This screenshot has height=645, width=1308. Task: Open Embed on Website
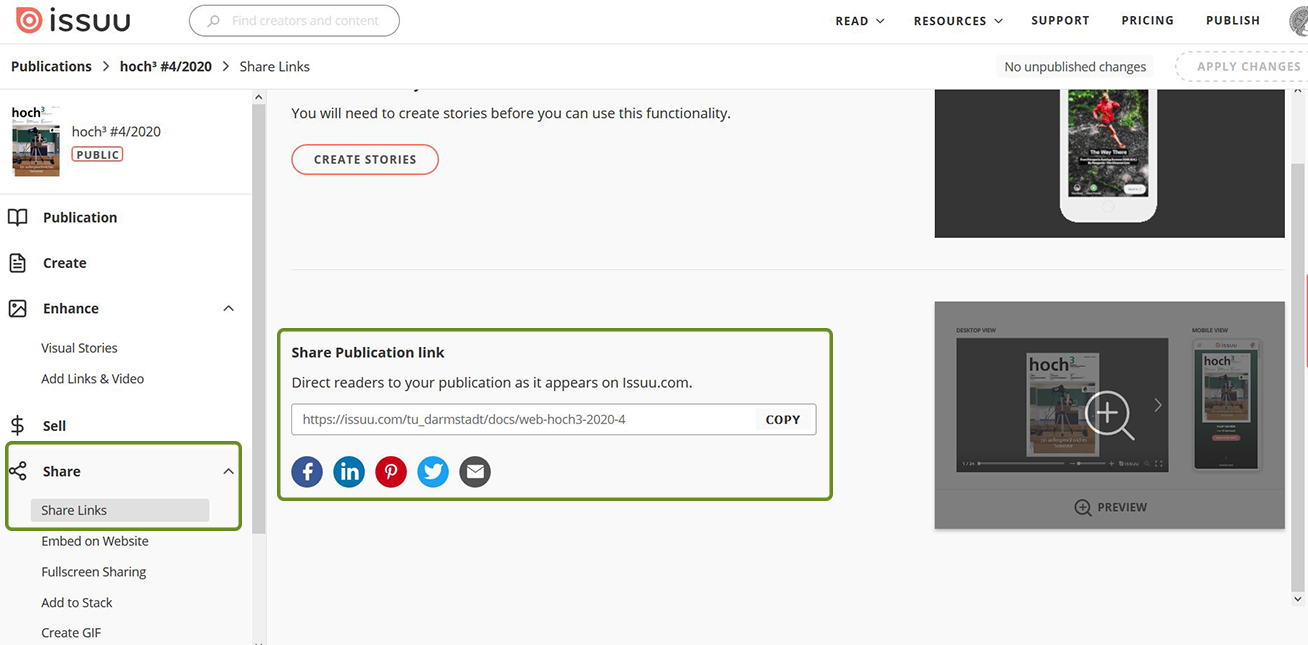coord(94,541)
